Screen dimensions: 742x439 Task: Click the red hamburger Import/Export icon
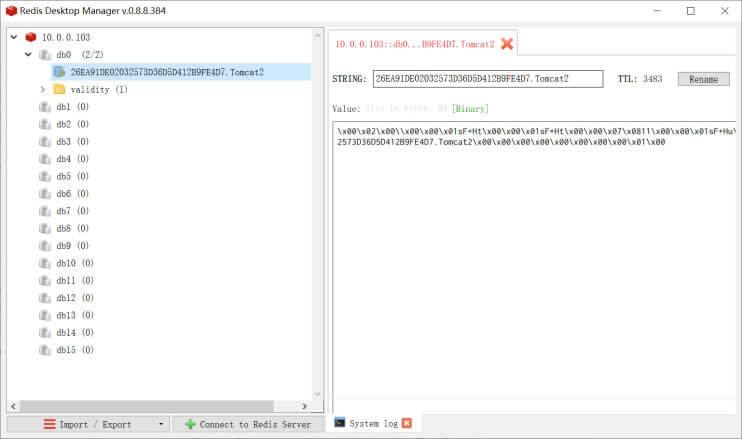pyautogui.click(x=50, y=424)
